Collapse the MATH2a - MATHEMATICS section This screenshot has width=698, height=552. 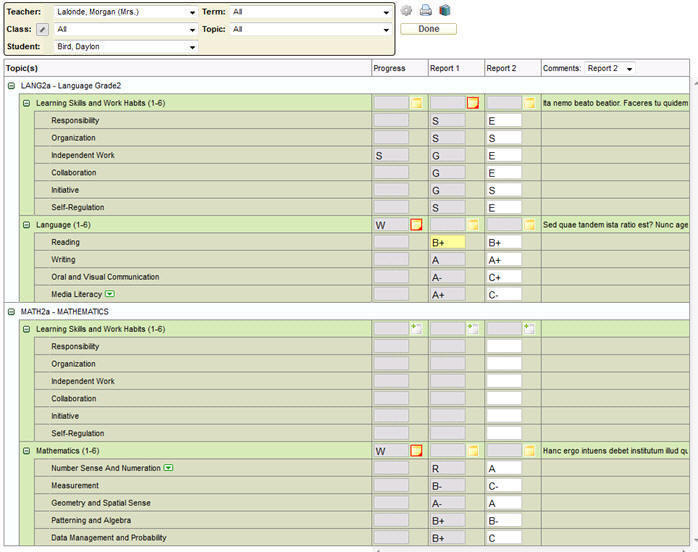pyautogui.click(x=11, y=312)
